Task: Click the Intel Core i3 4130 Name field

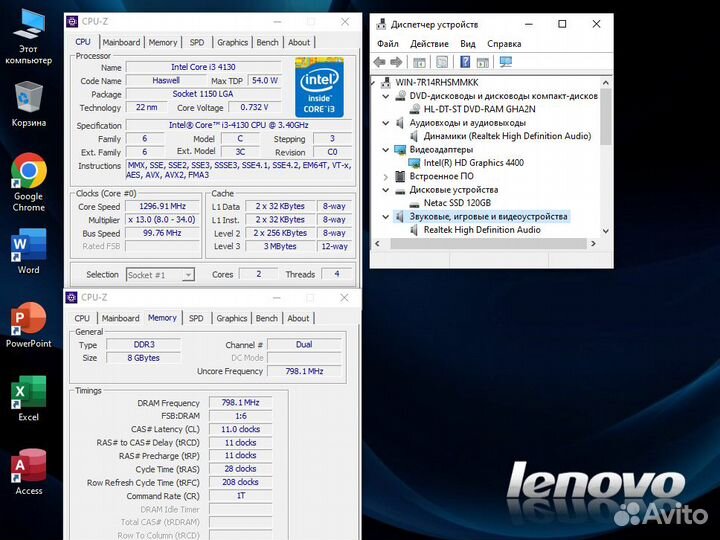Action: [x=203, y=67]
